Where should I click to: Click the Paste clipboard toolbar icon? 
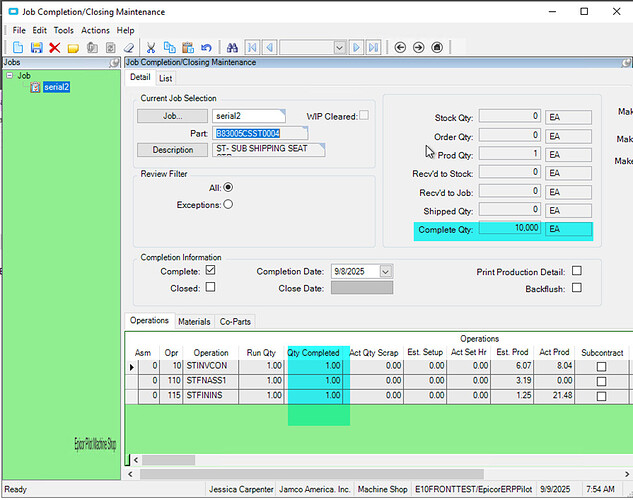187,47
